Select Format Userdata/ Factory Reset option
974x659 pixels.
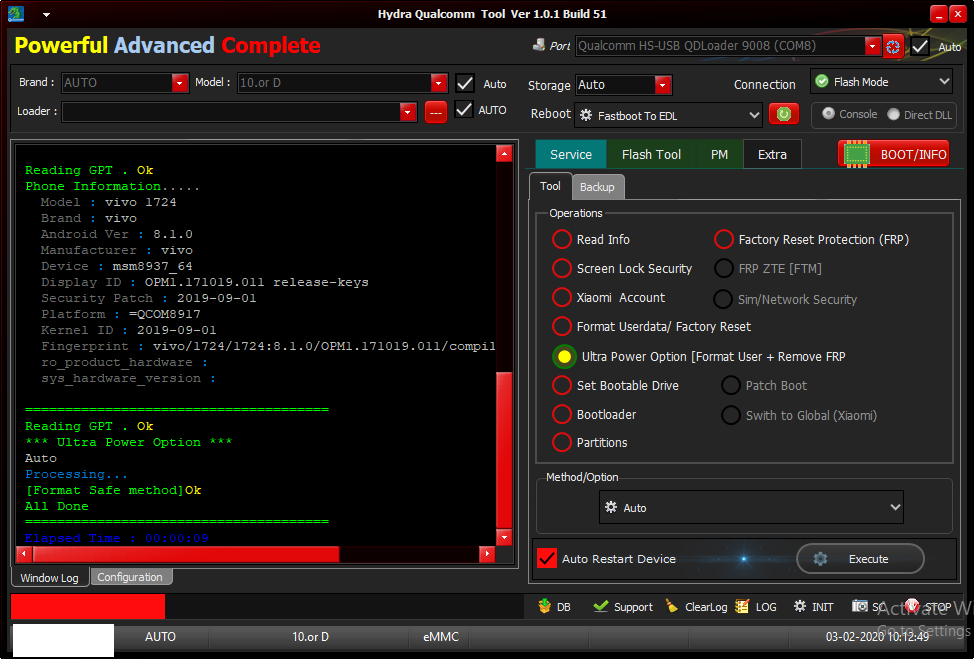[x=562, y=326]
